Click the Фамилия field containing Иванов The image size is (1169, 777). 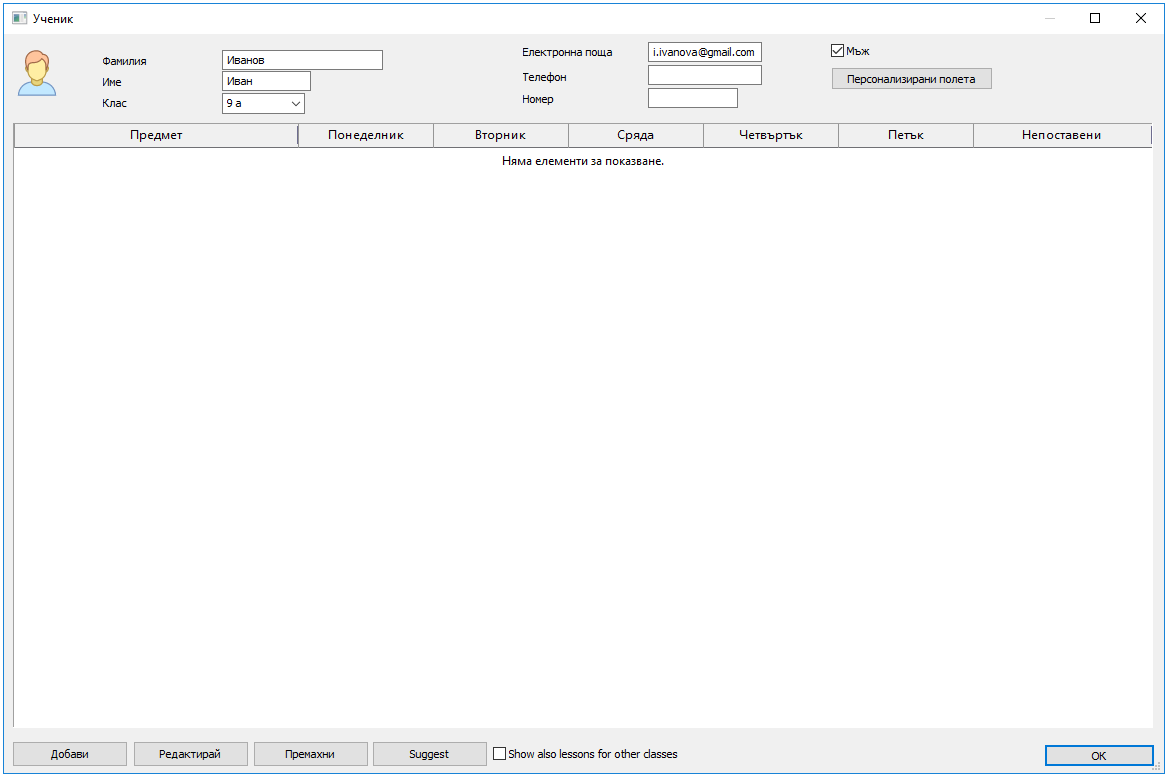pos(302,60)
